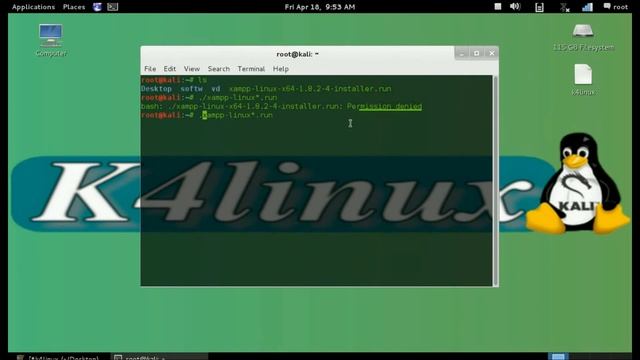Open the root user menu
Viewport: 640px width, 360px height.
[616, 7]
